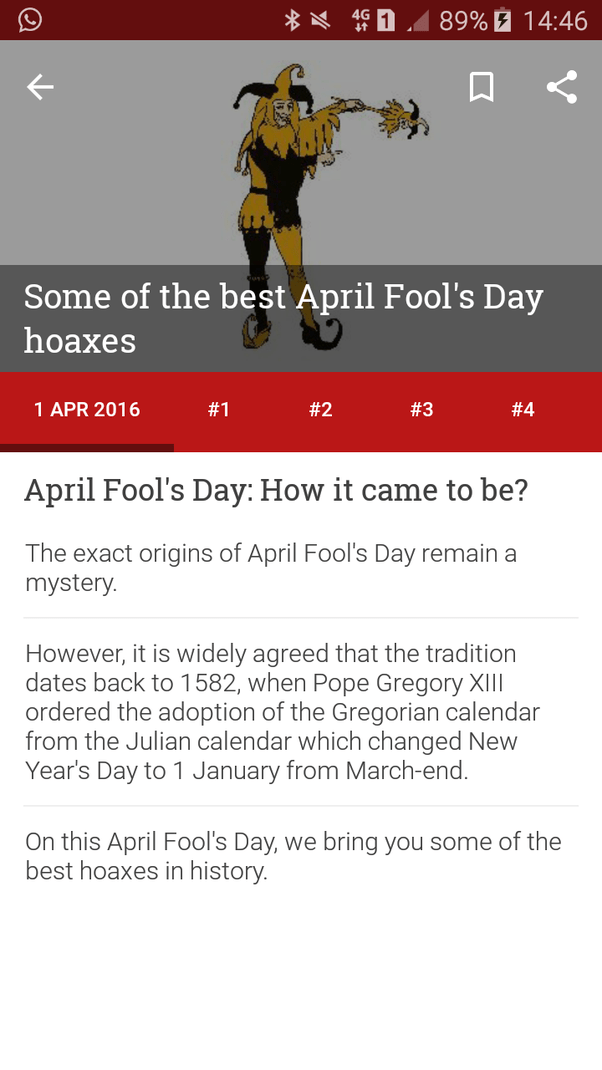Tap the WhatsApp notification icon
602x1070 pixels.
pyautogui.click(x=30, y=20)
